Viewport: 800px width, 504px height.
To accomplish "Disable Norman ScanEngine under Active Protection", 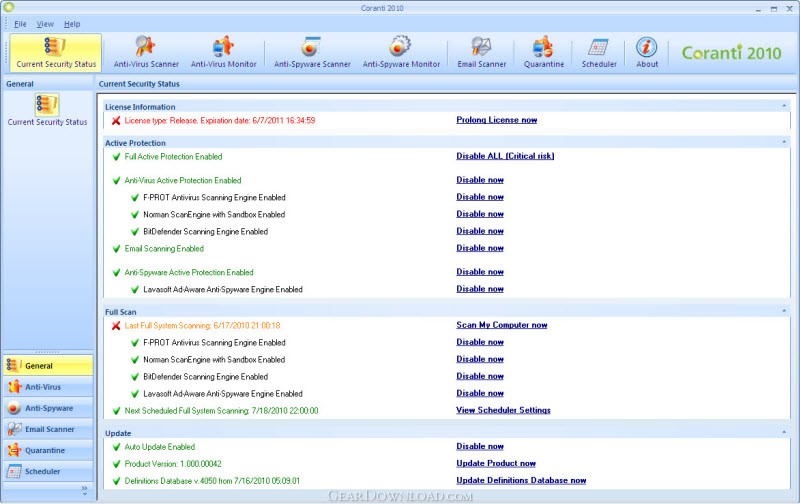I will 480,214.
